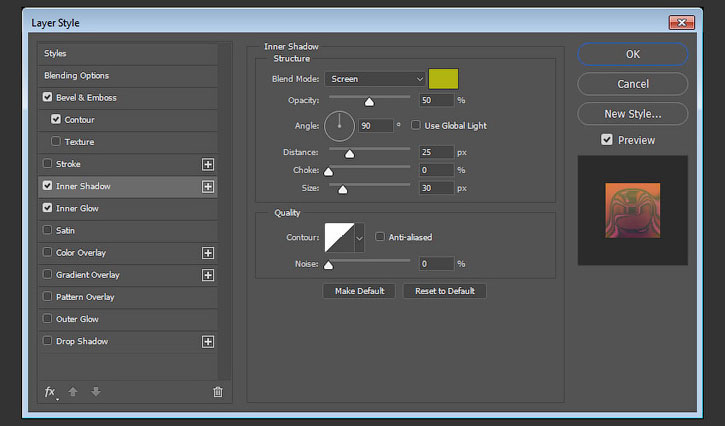Add another Stroke with plus icon
This screenshot has height=426, width=725.
pyautogui.click(x=208, y=164)
